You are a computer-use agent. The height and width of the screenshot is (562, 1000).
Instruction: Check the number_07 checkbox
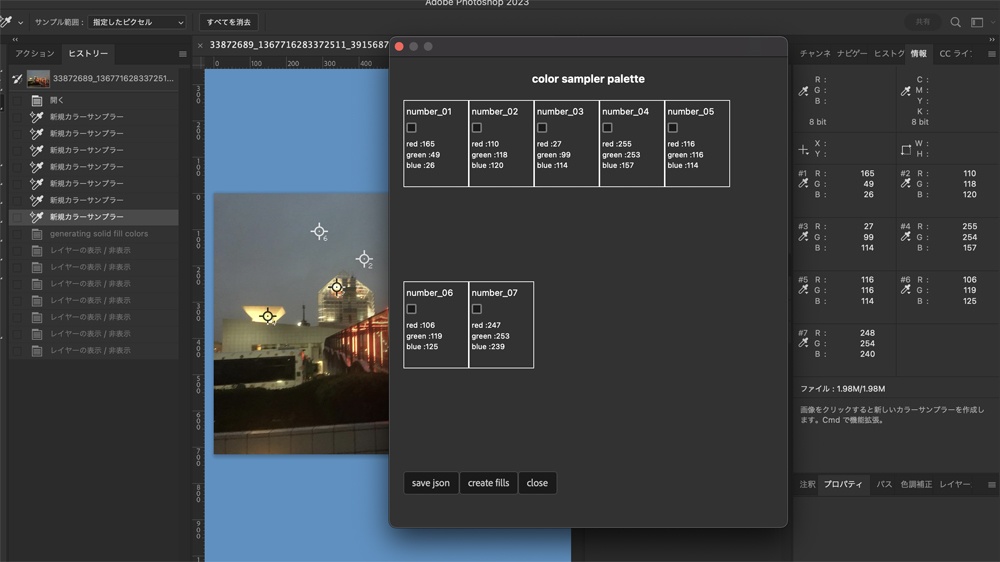(476, 309)
